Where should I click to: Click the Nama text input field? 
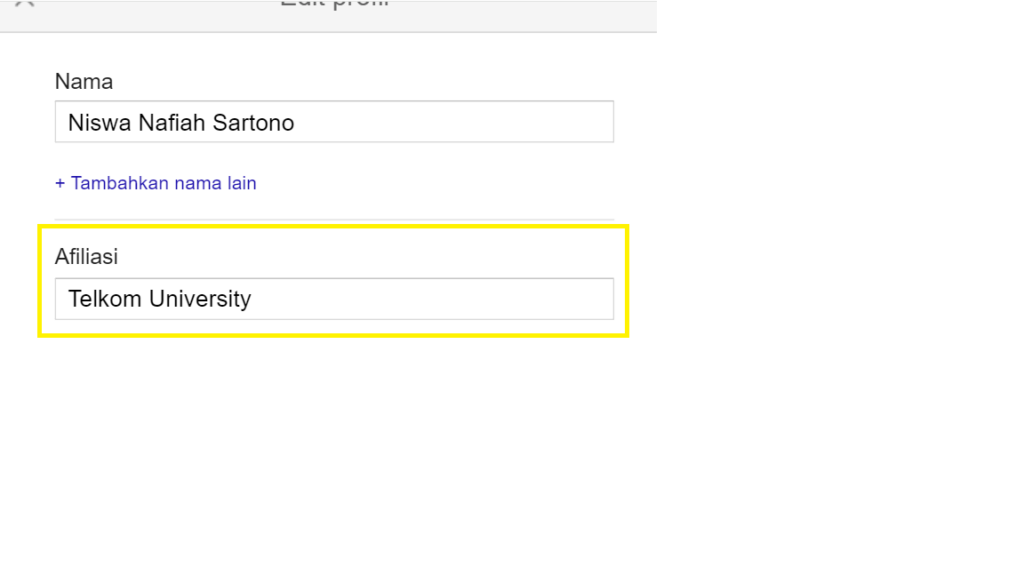click(333, 122)
